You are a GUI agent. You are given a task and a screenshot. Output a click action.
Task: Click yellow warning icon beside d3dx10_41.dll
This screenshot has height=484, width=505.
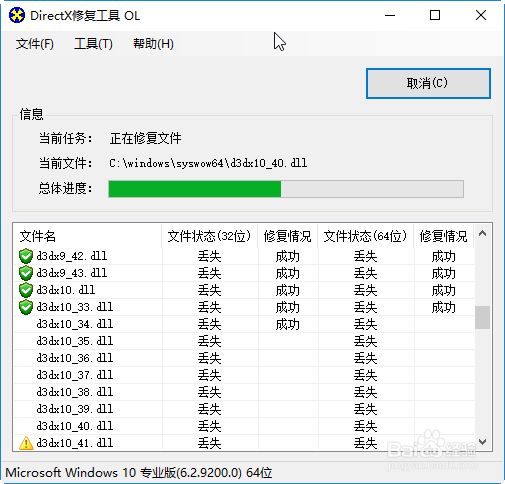pyautogui.click(x=26, y=443)
